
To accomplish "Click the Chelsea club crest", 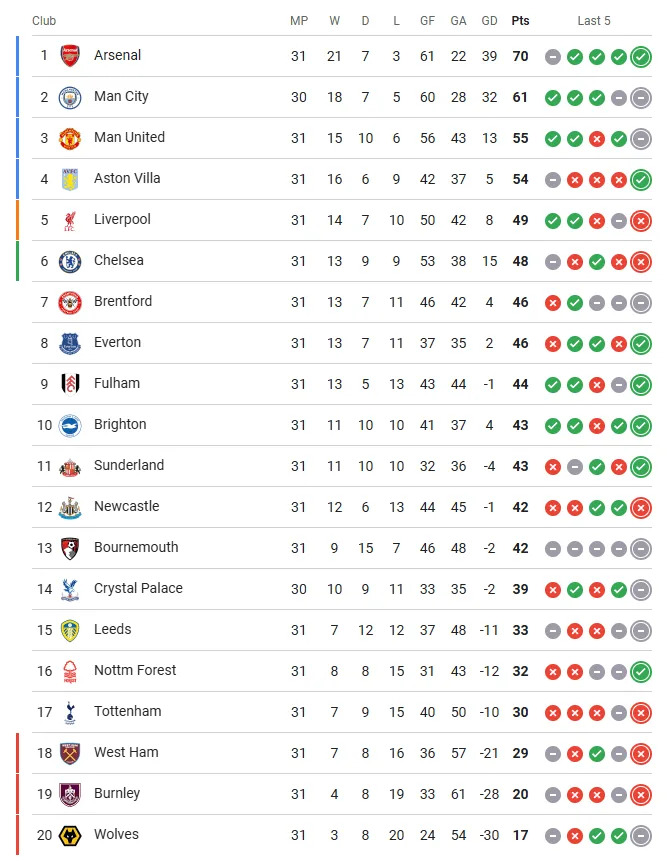I will (x=69, y=261).
